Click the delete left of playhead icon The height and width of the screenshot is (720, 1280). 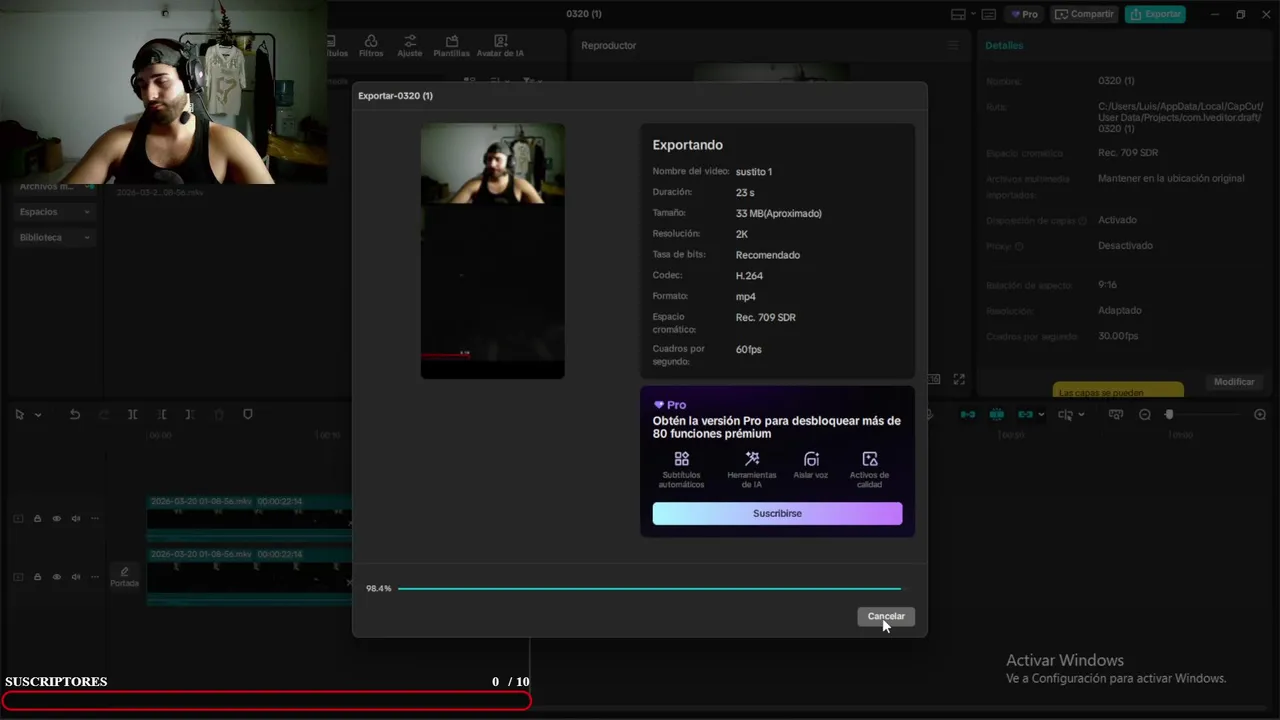[x=161, y=414]
